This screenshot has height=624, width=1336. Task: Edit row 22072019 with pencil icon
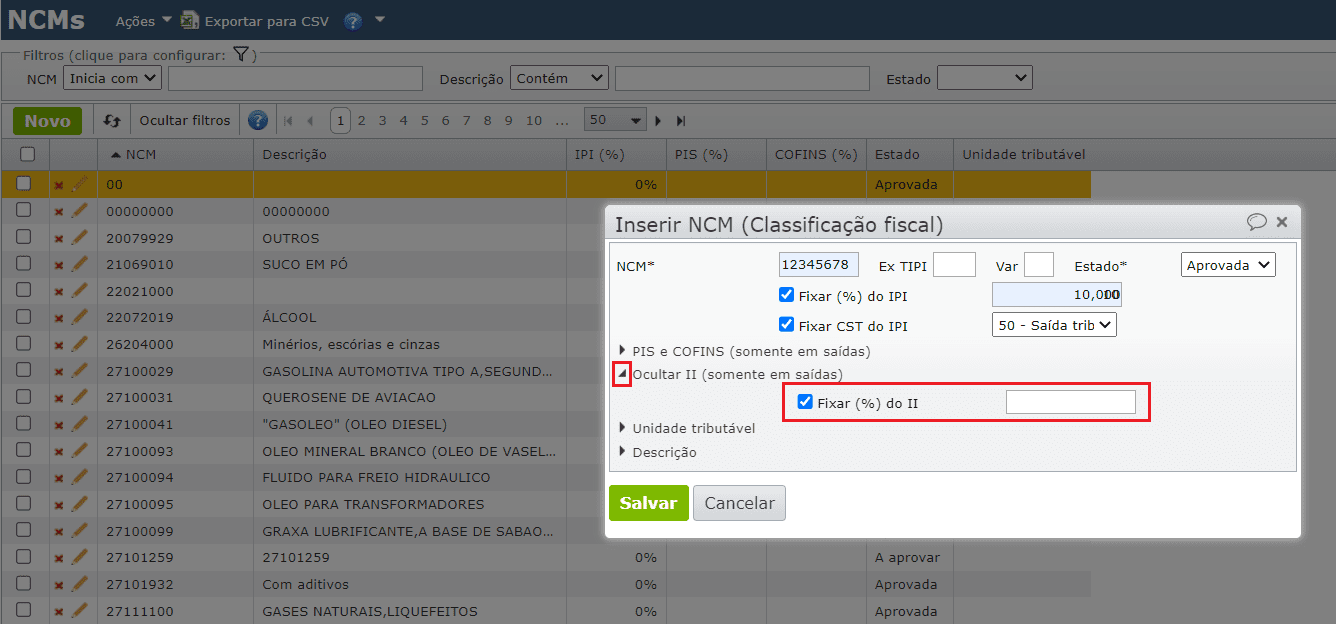tap(80, 317)
